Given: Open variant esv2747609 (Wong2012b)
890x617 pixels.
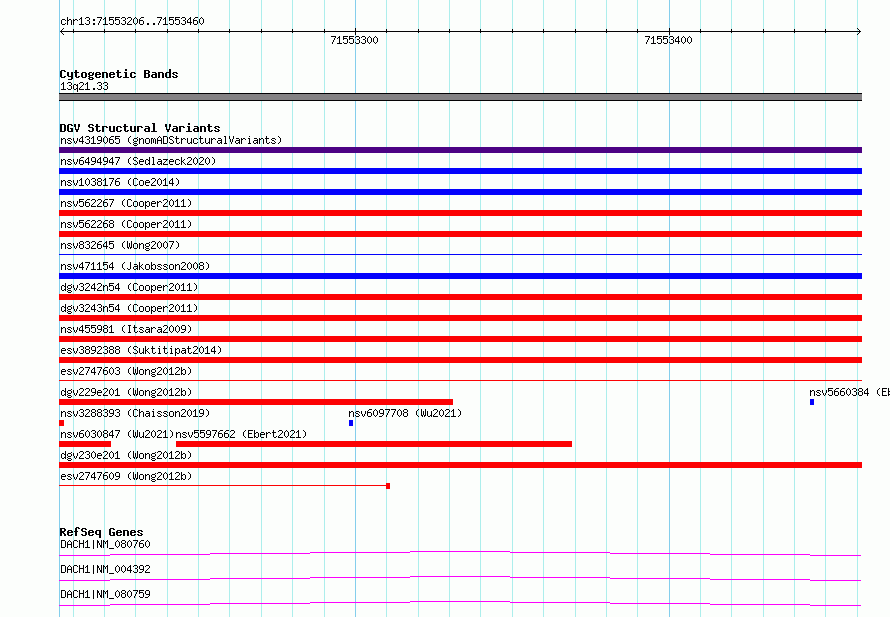Looking at the screenshot, I should click(x=126, y=476).
